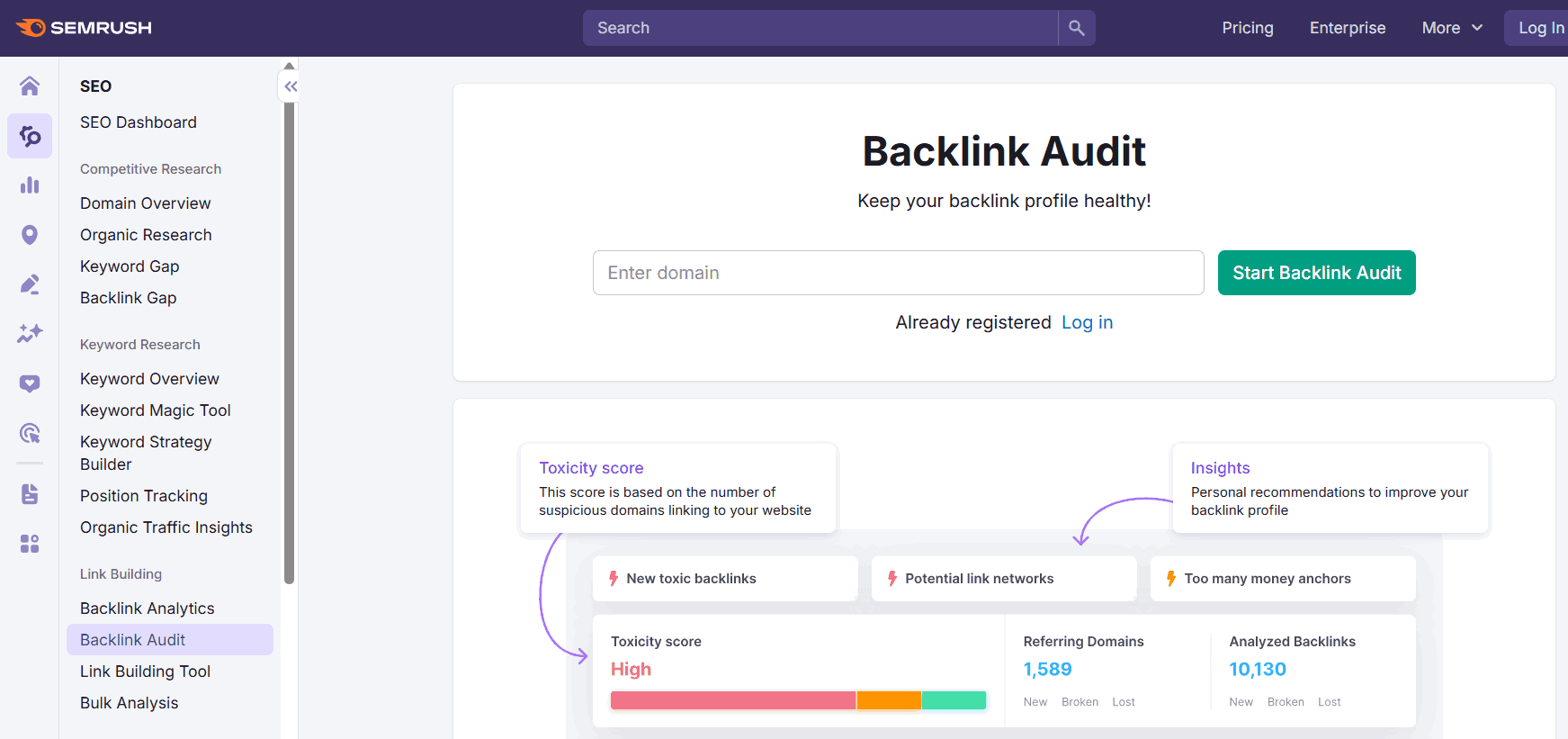Open SEO Dashboard
Viewport: 1568px width, 739px height.
coord(139,122)
